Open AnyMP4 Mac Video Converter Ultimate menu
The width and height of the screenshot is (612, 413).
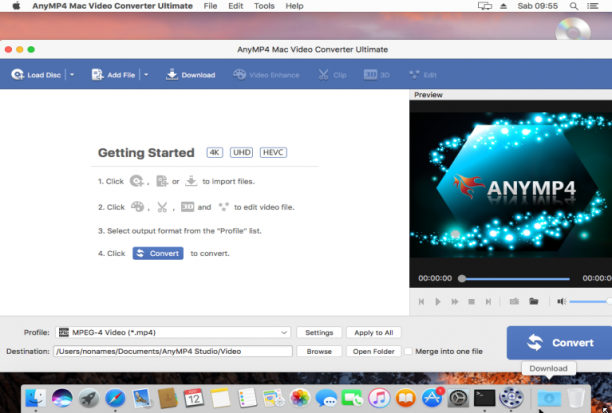(x=112, y=6)
